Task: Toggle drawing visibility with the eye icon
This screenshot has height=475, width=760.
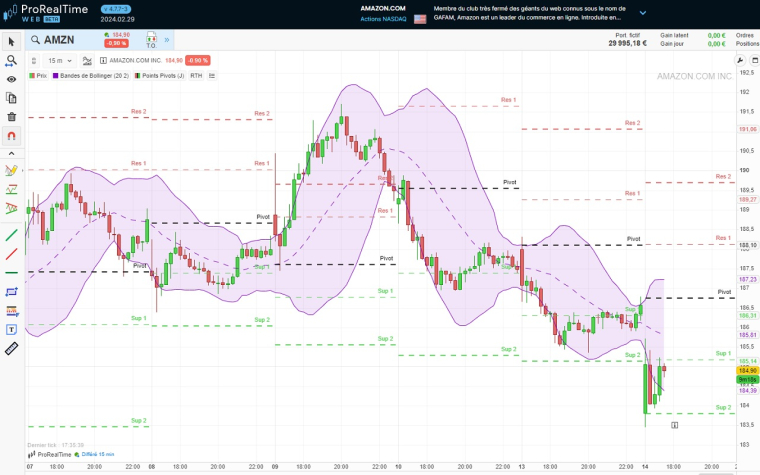Action: pyautogui.click(x=11, y=79)
